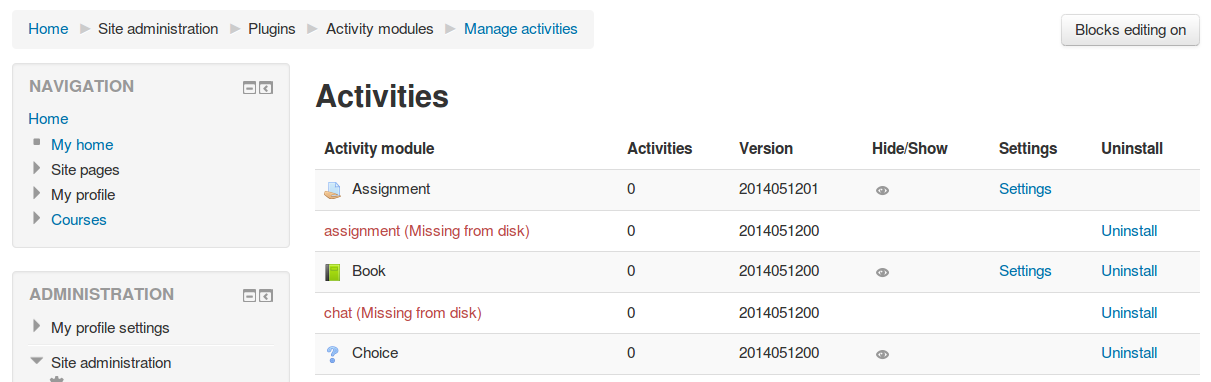
Task: Hide the Book activity module
Action: (882, 272)
